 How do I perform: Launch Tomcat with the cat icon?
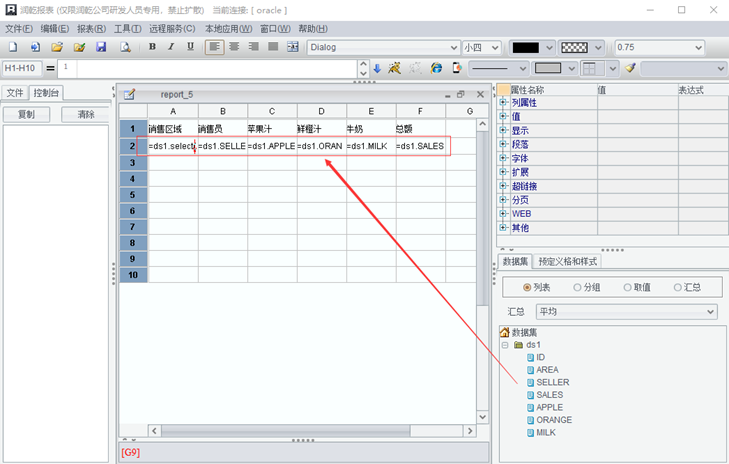pos(395,68)
